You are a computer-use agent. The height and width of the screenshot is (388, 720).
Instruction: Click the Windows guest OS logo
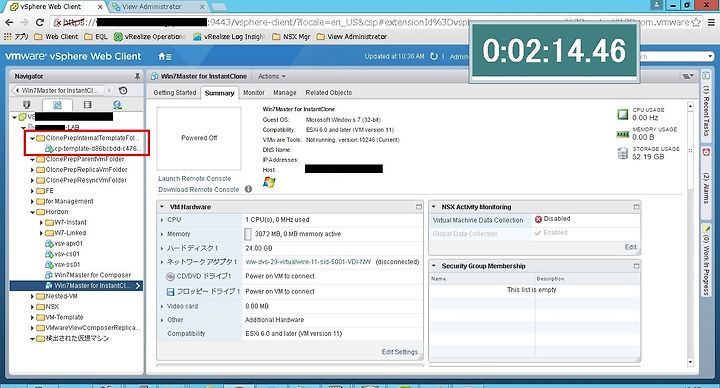click(x=269, y=182)
